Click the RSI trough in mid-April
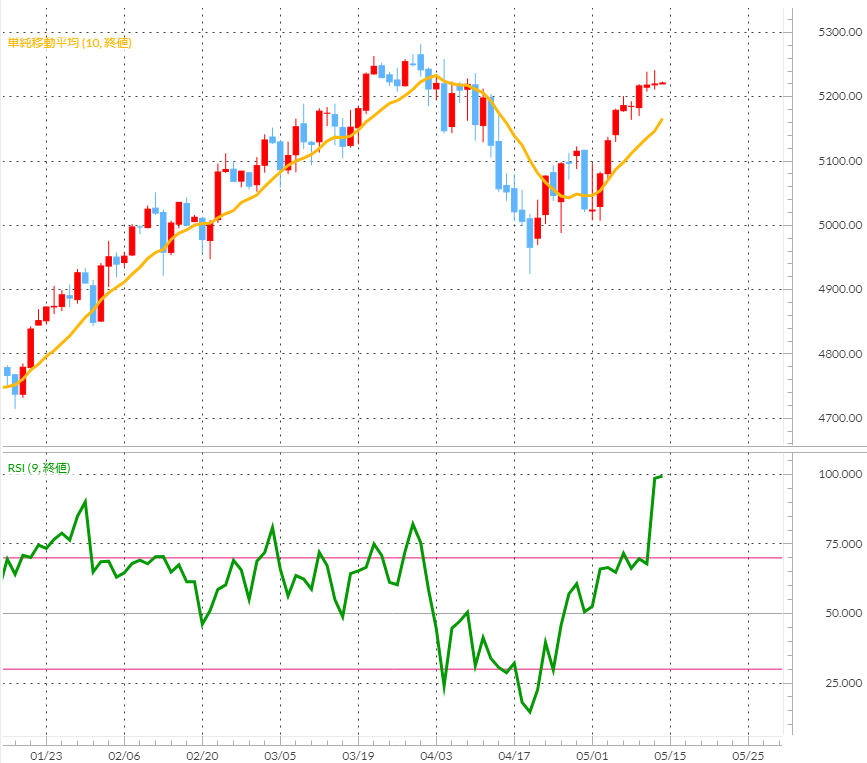 coord(530,712)
